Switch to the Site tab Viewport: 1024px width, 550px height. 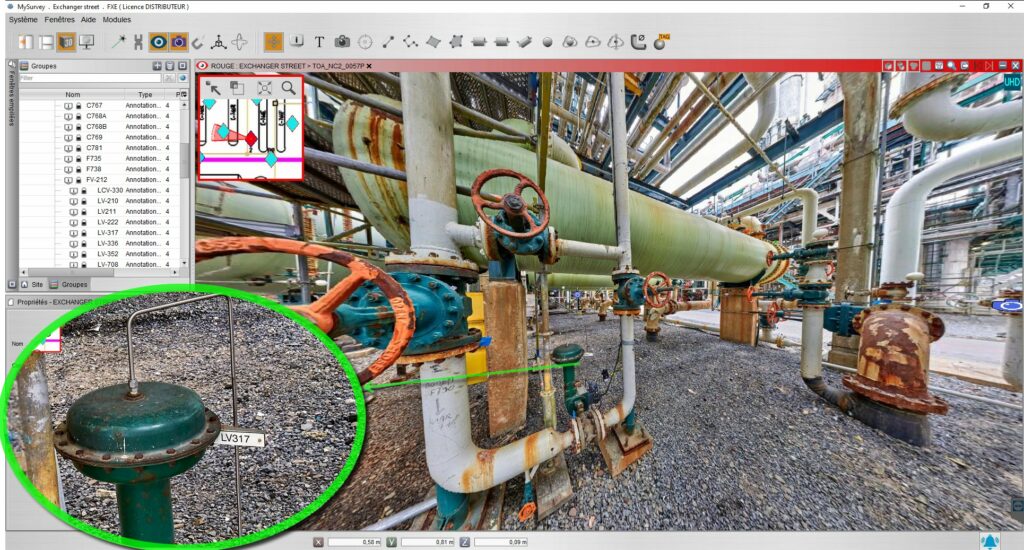pyautogui.click(x=32, y=284)
